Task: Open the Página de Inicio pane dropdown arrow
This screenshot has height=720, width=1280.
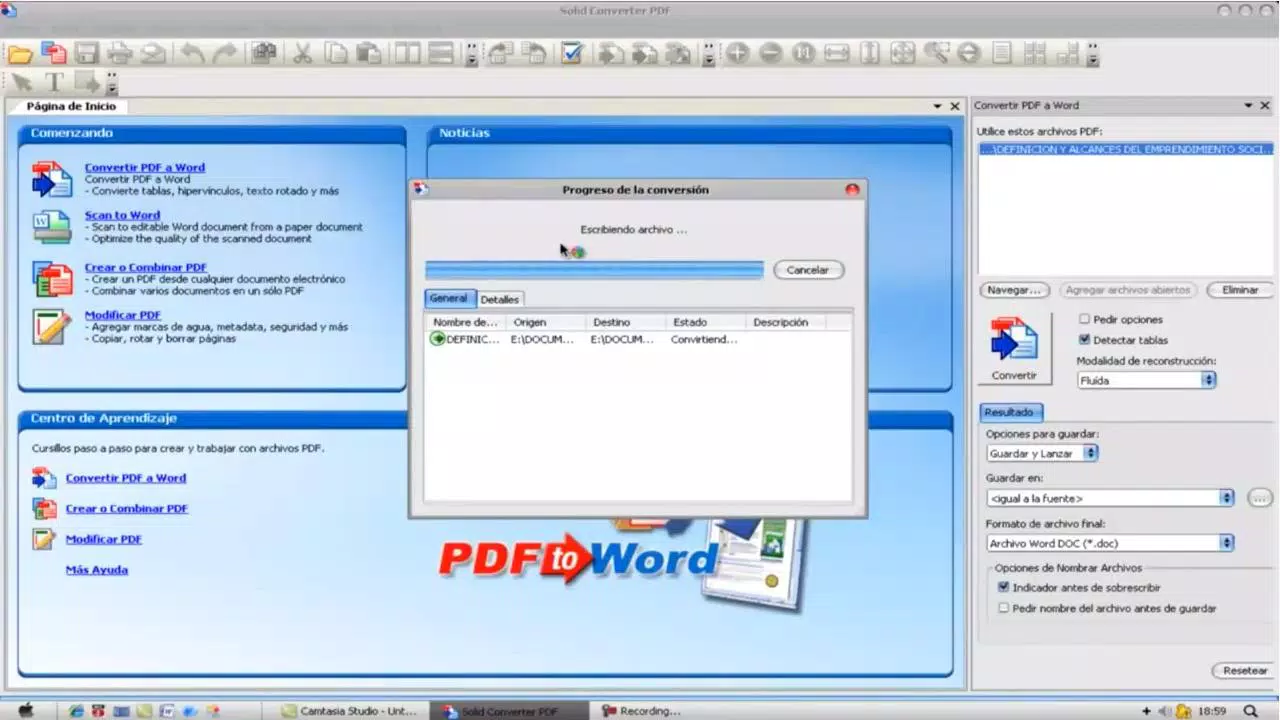Action: tap(938, 105)
